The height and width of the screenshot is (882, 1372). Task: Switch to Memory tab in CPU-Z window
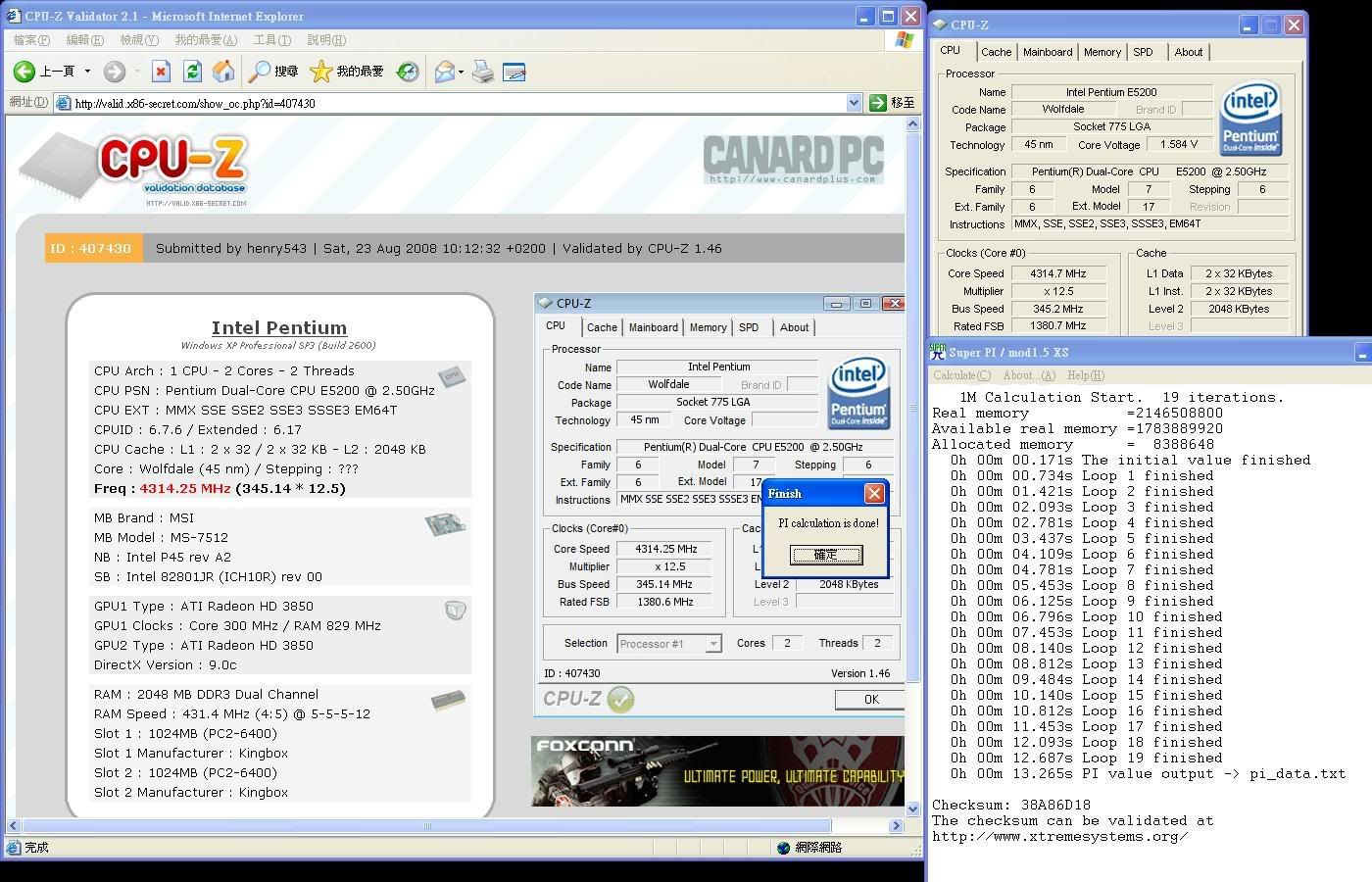[1102, 52]
